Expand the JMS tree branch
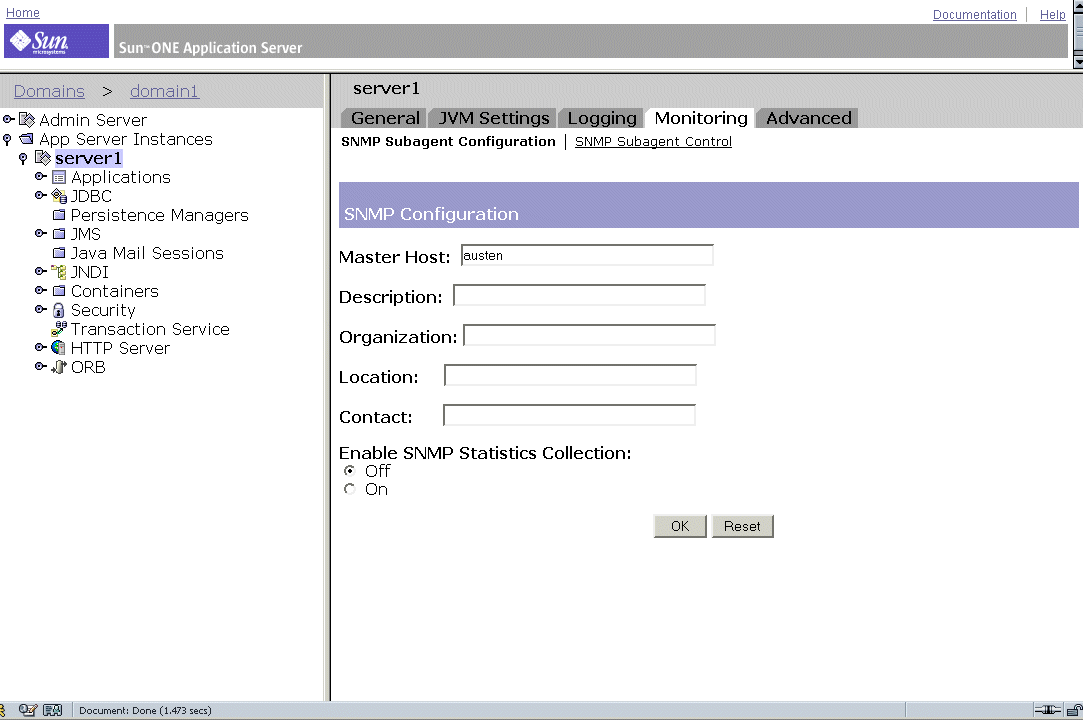Viewport: 1083px width, 720px height. 39,233
